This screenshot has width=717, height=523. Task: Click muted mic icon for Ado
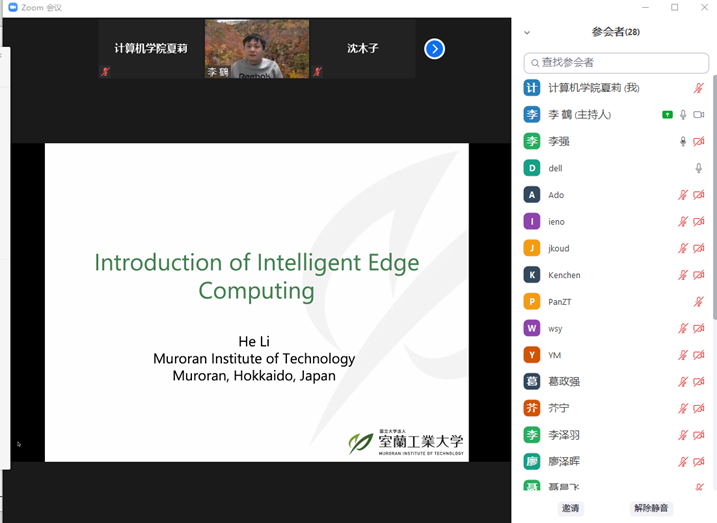(683, 195)
